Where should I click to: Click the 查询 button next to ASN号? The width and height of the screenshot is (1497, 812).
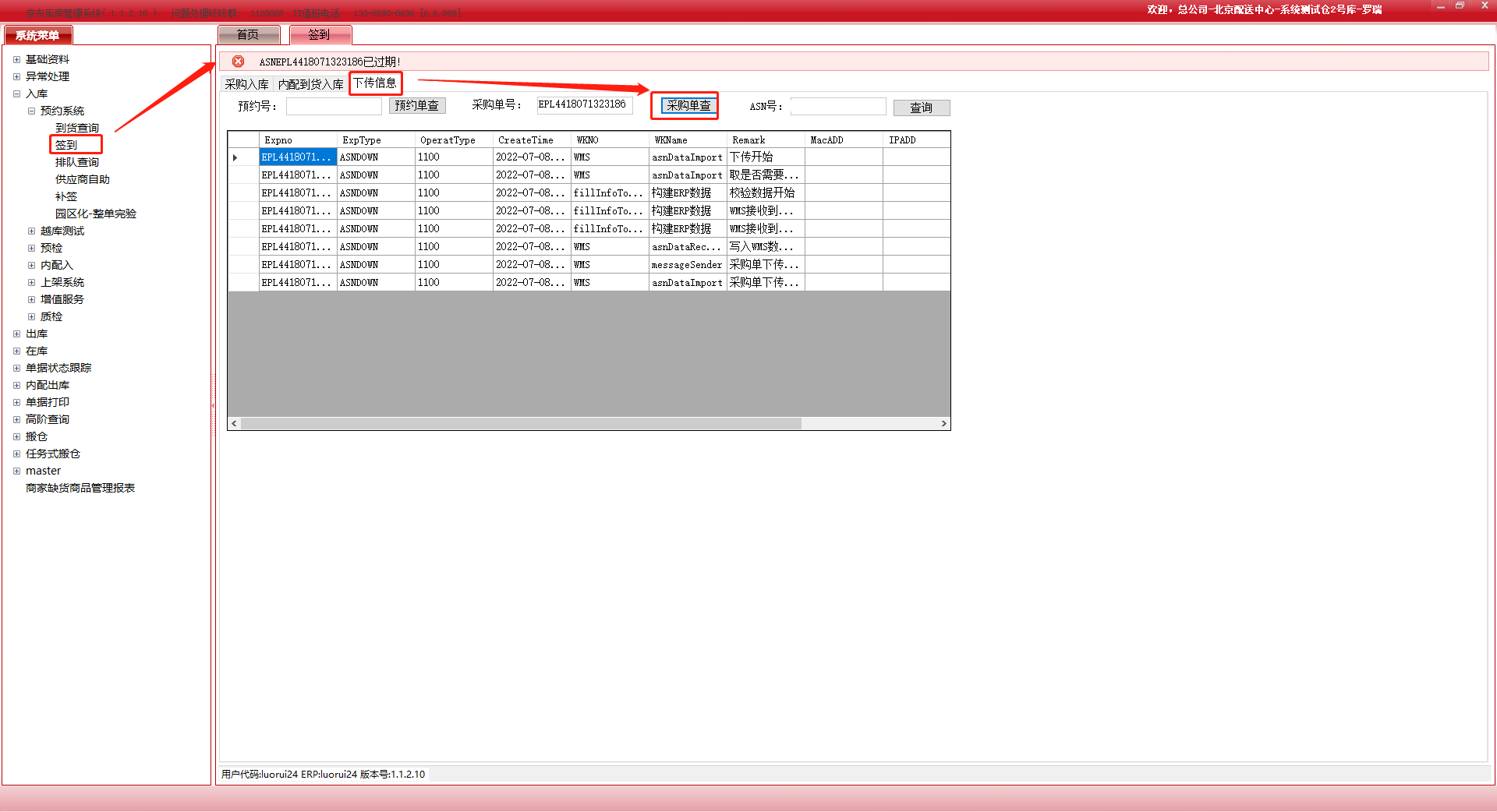921,108
